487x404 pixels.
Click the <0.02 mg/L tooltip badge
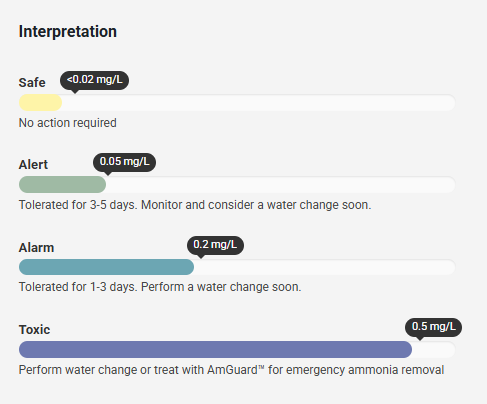(x=94, y=80)
